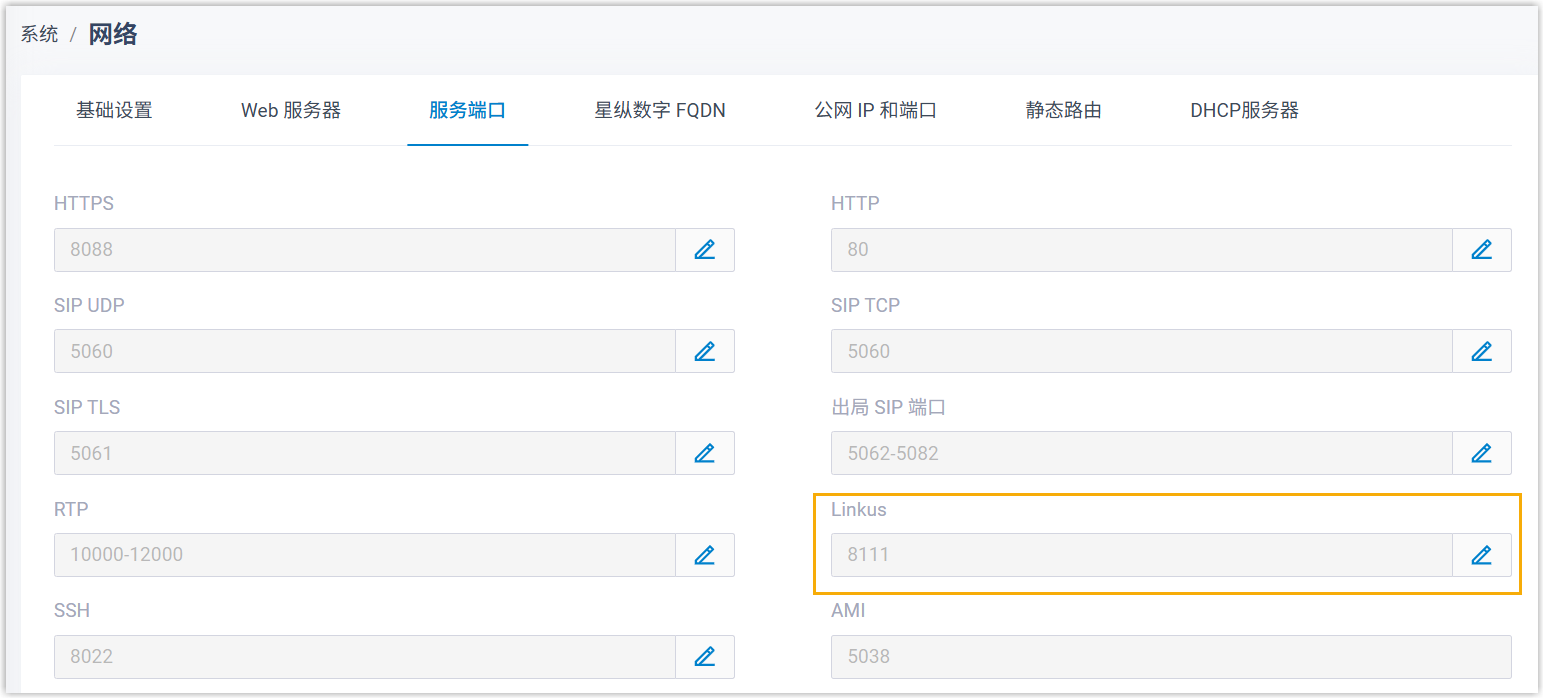
Task: Select the 服务端口 tab
Action: [467, 111]
